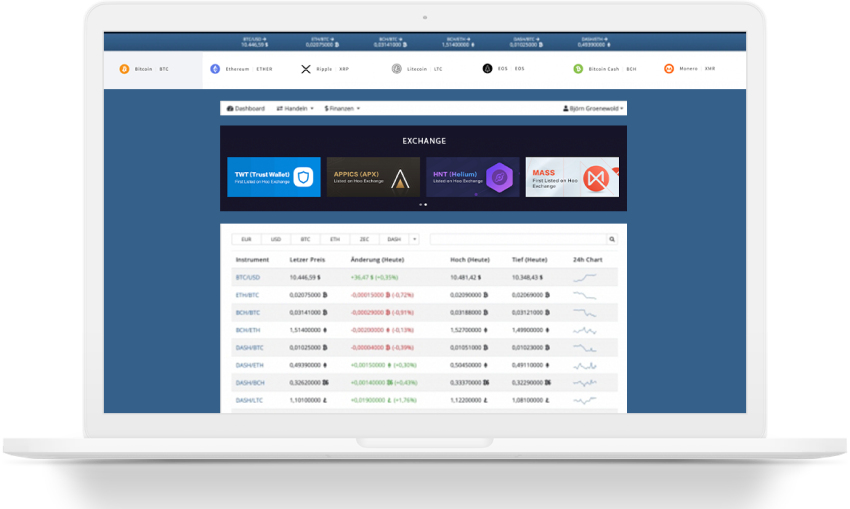
Task: Expand more currencies dropdown arrow after DASH
Action: click(415, 239)
